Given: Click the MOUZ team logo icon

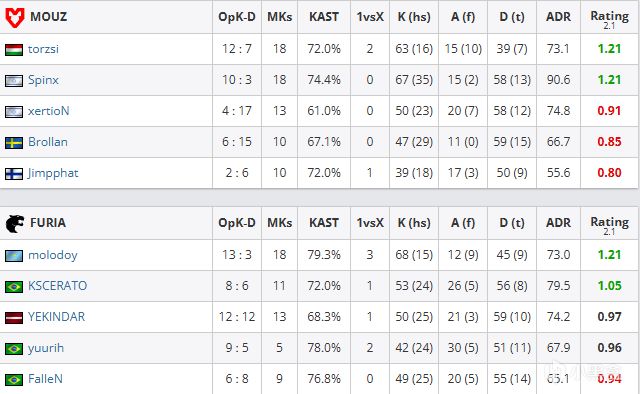Looking at the screenshot, I should point(15,17).
